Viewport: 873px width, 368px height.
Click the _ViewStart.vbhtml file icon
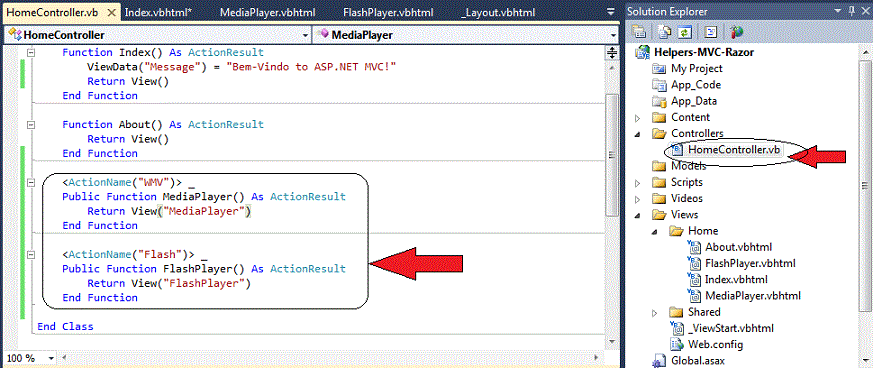676,328
